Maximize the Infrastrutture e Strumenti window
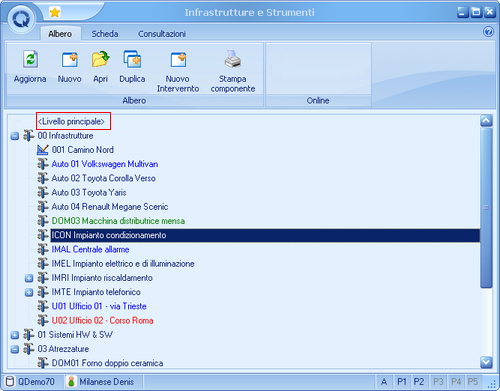 (476, 12)
